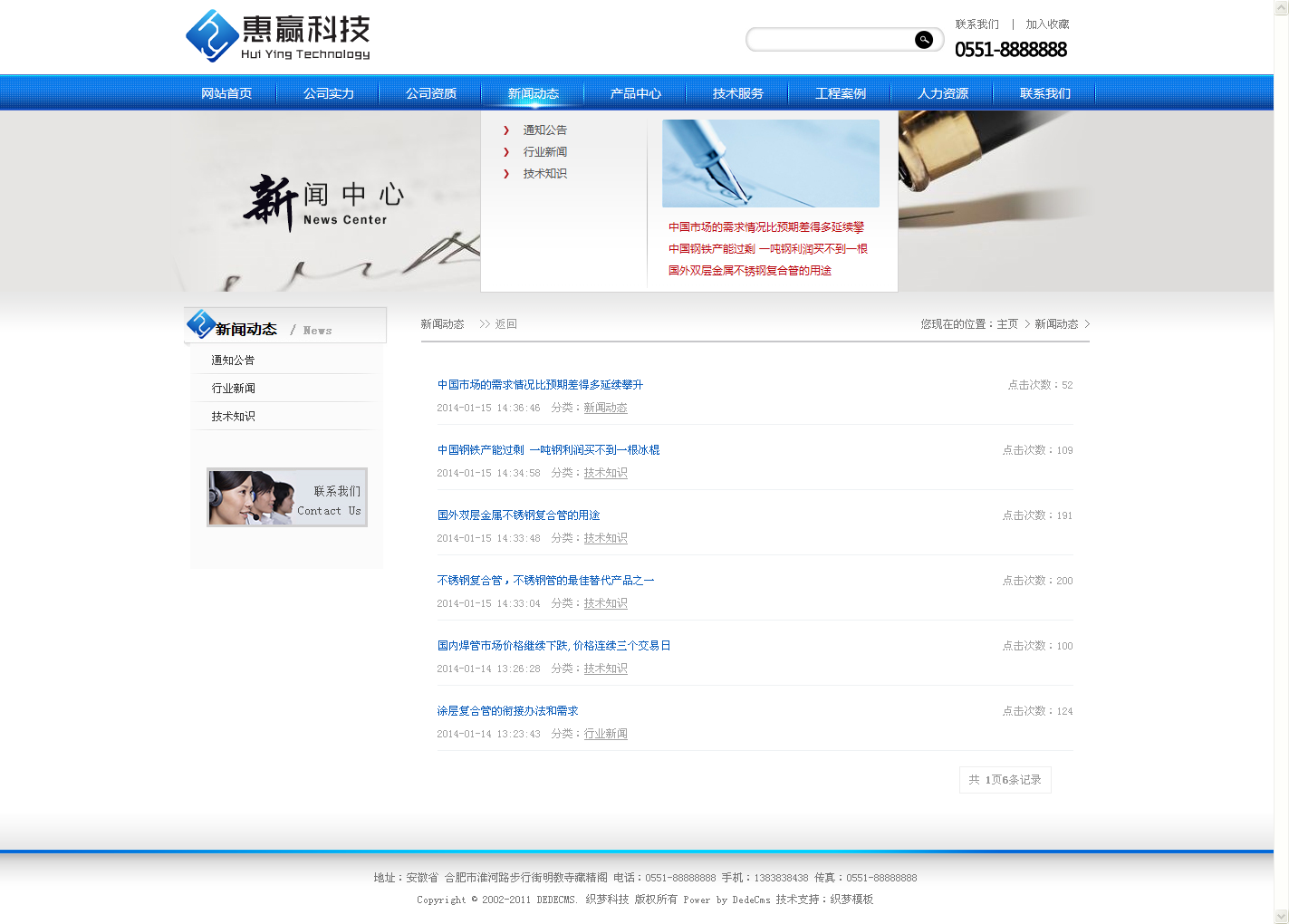1289x924 pixels.
Task: Click the red arrow beside 通知公告
Action: [x=506, y=130]
